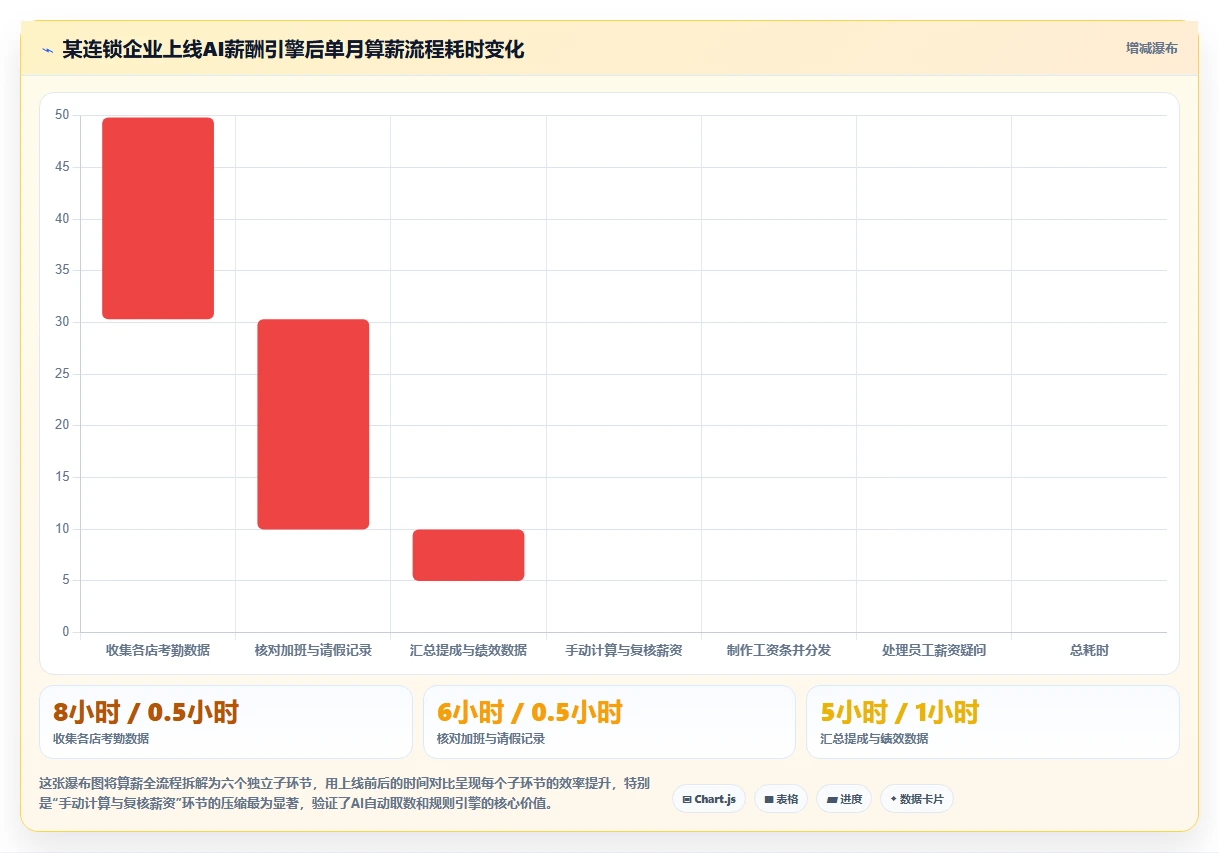
Task: Select the Chart.js tag chip
Action: coord(708,799)
